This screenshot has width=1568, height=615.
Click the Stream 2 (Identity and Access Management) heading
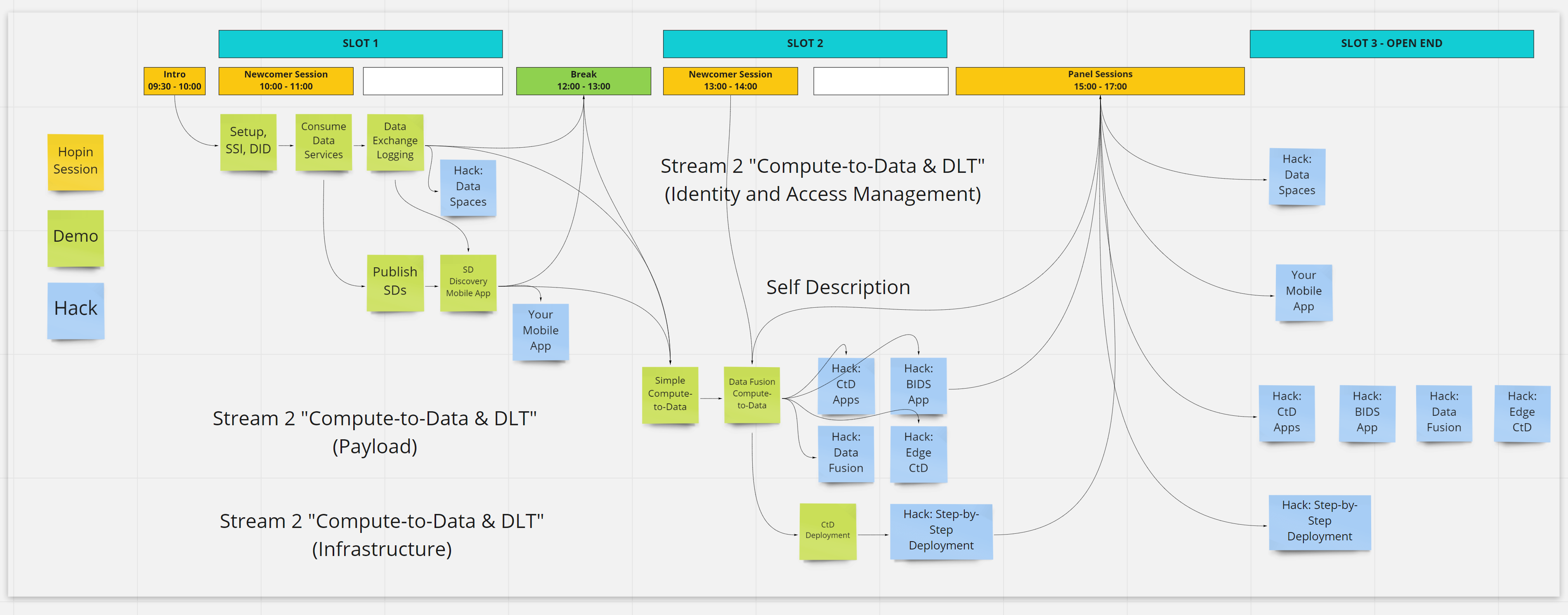pos(822,180)
